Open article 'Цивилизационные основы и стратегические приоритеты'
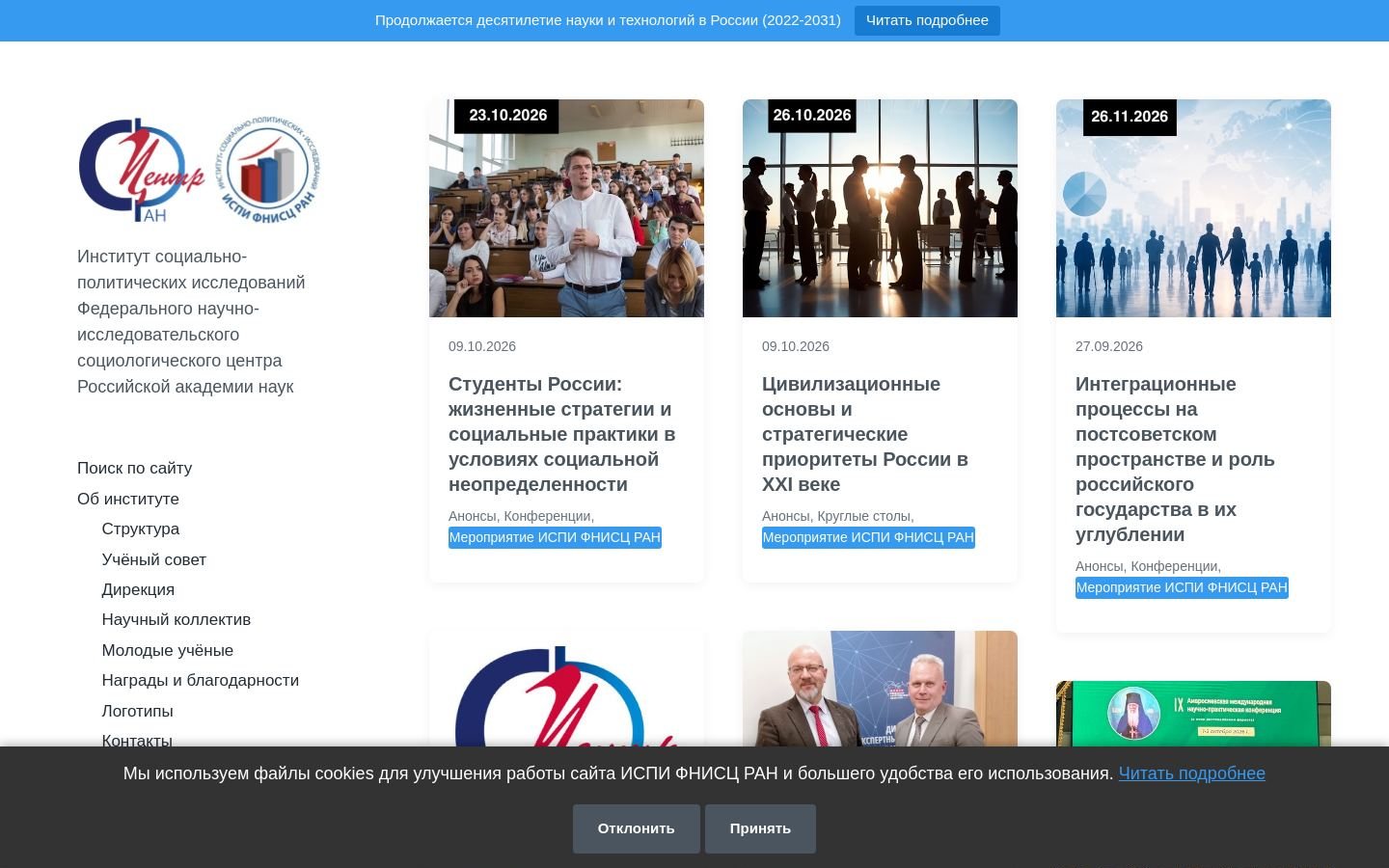 865,434
